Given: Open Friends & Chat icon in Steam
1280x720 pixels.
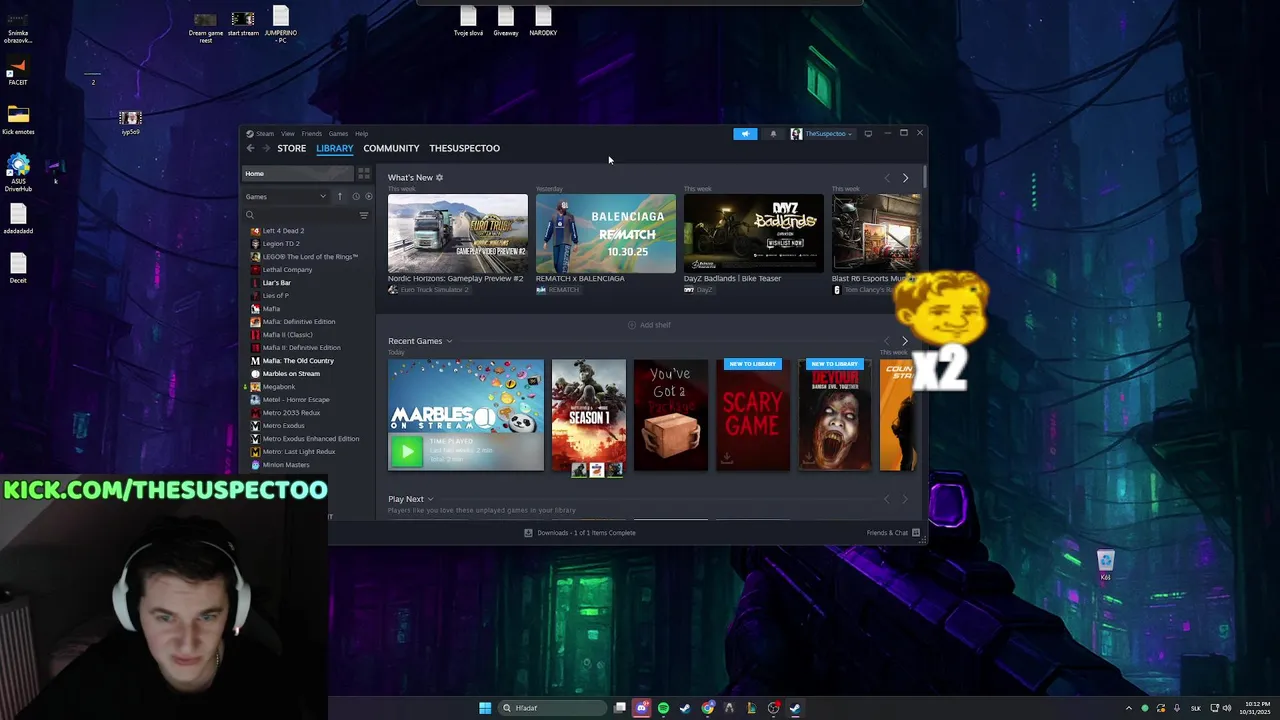Looking at the screenshot, I should point(916,533).
